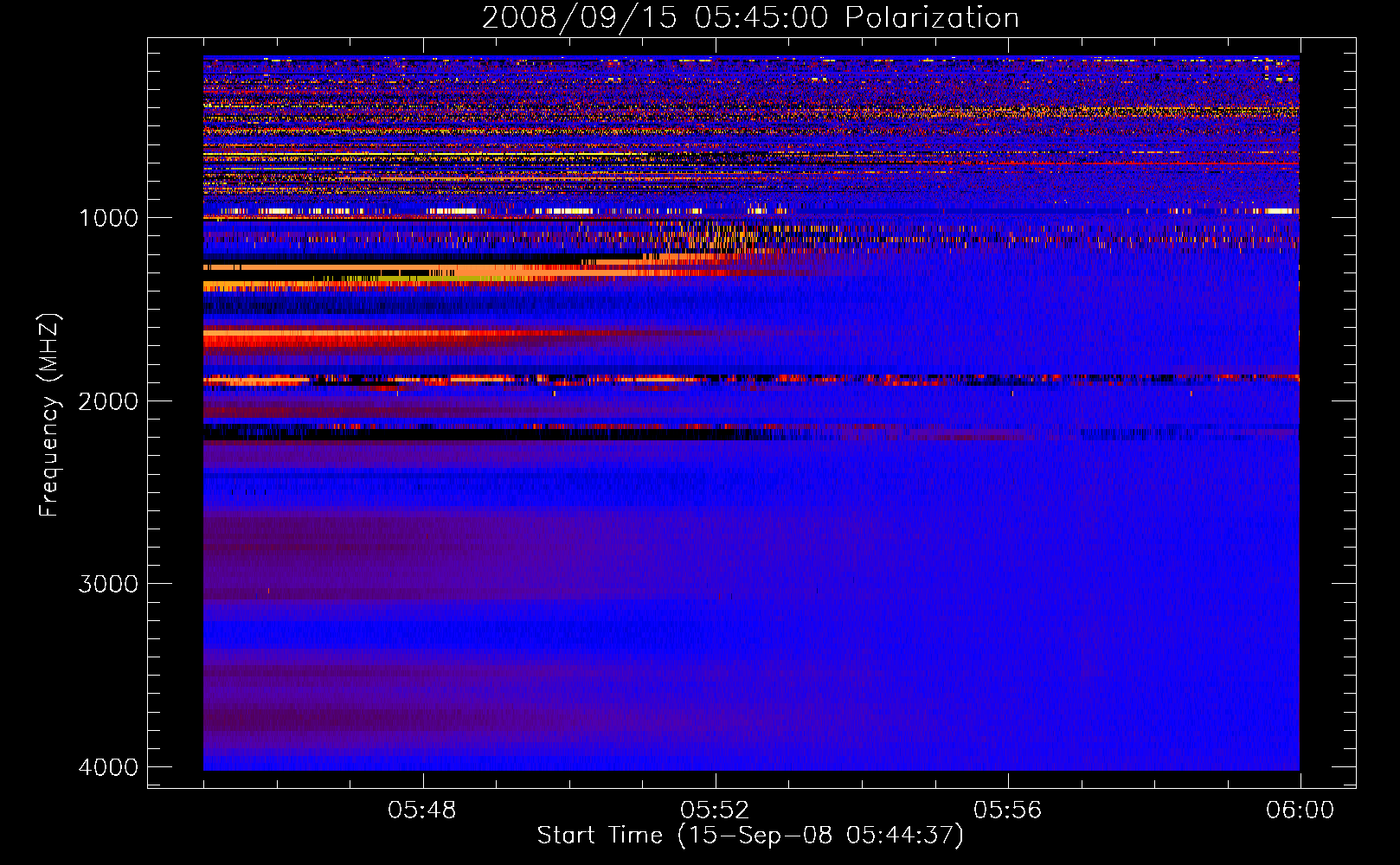This screenshot has width=1400, height=865.
Task: Click the 4000 frequency tick label
Action: tap(108, 767)
